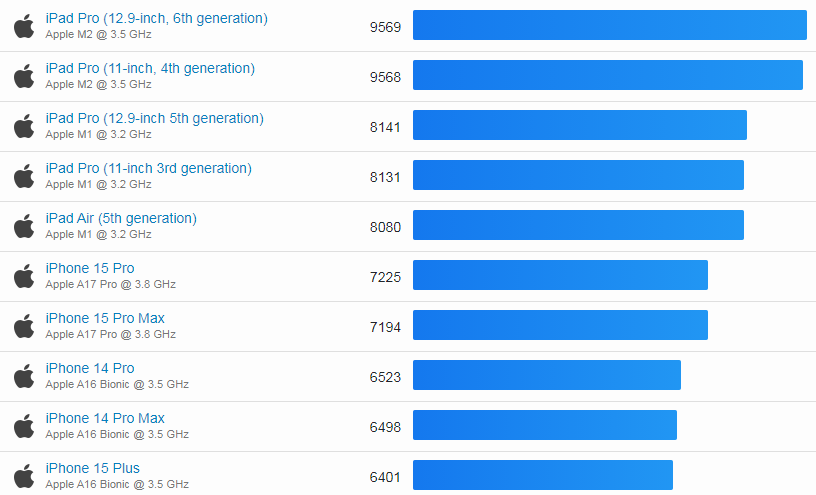The width and height of the screenshot is (816, 495).
Task: Open the iPhone 14 Pro Max link
Action: tap(105, 418)
